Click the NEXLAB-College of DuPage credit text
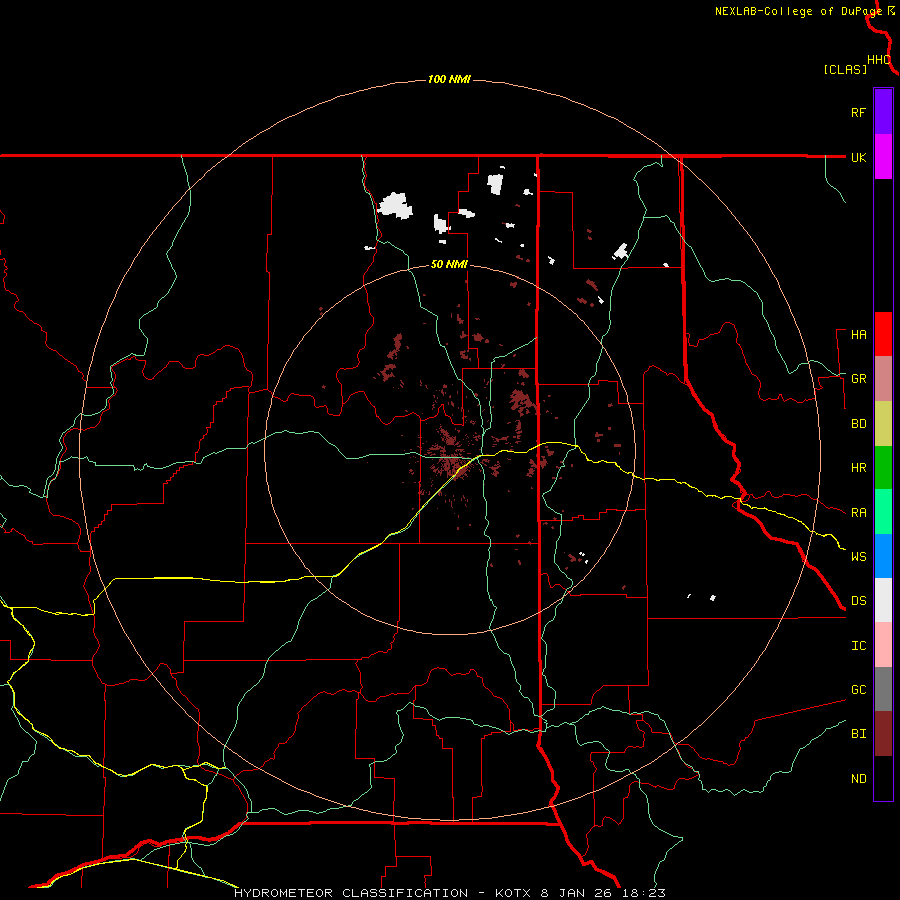 [x=798, y=11]
